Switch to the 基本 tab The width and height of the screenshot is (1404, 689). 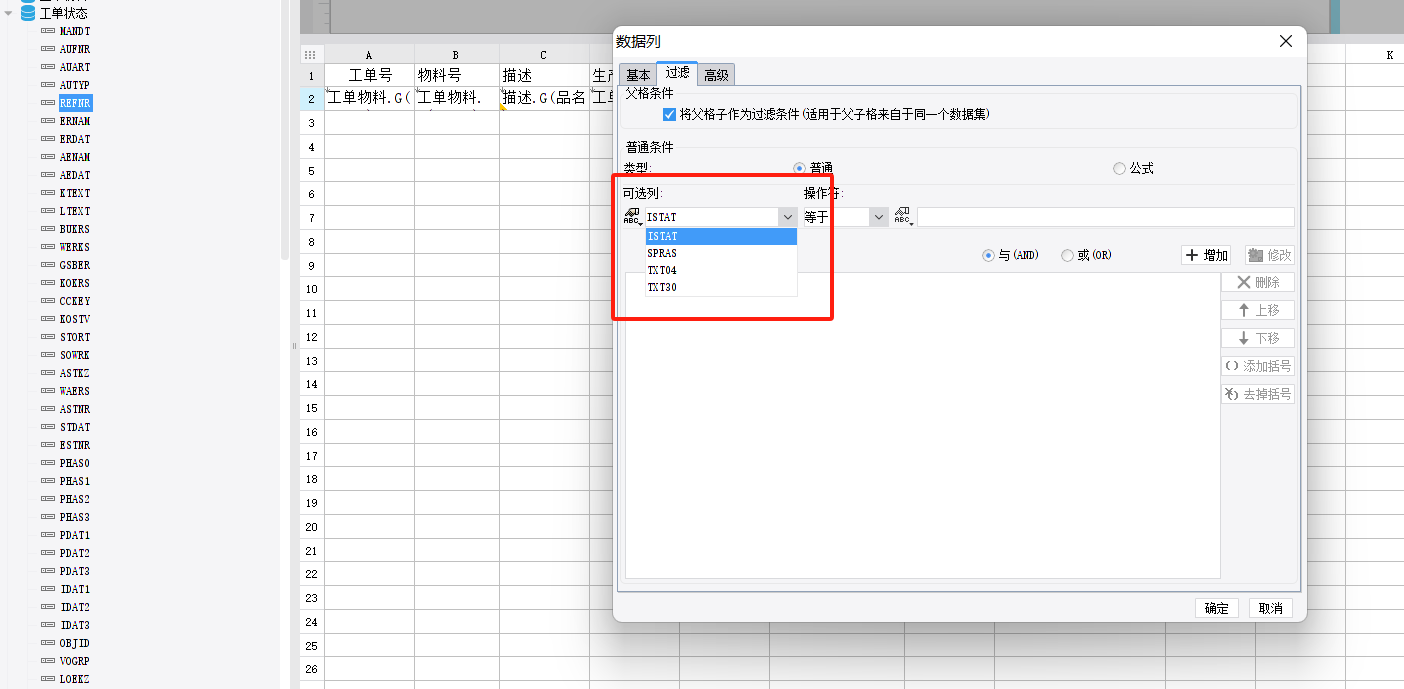tap(638, 75)
